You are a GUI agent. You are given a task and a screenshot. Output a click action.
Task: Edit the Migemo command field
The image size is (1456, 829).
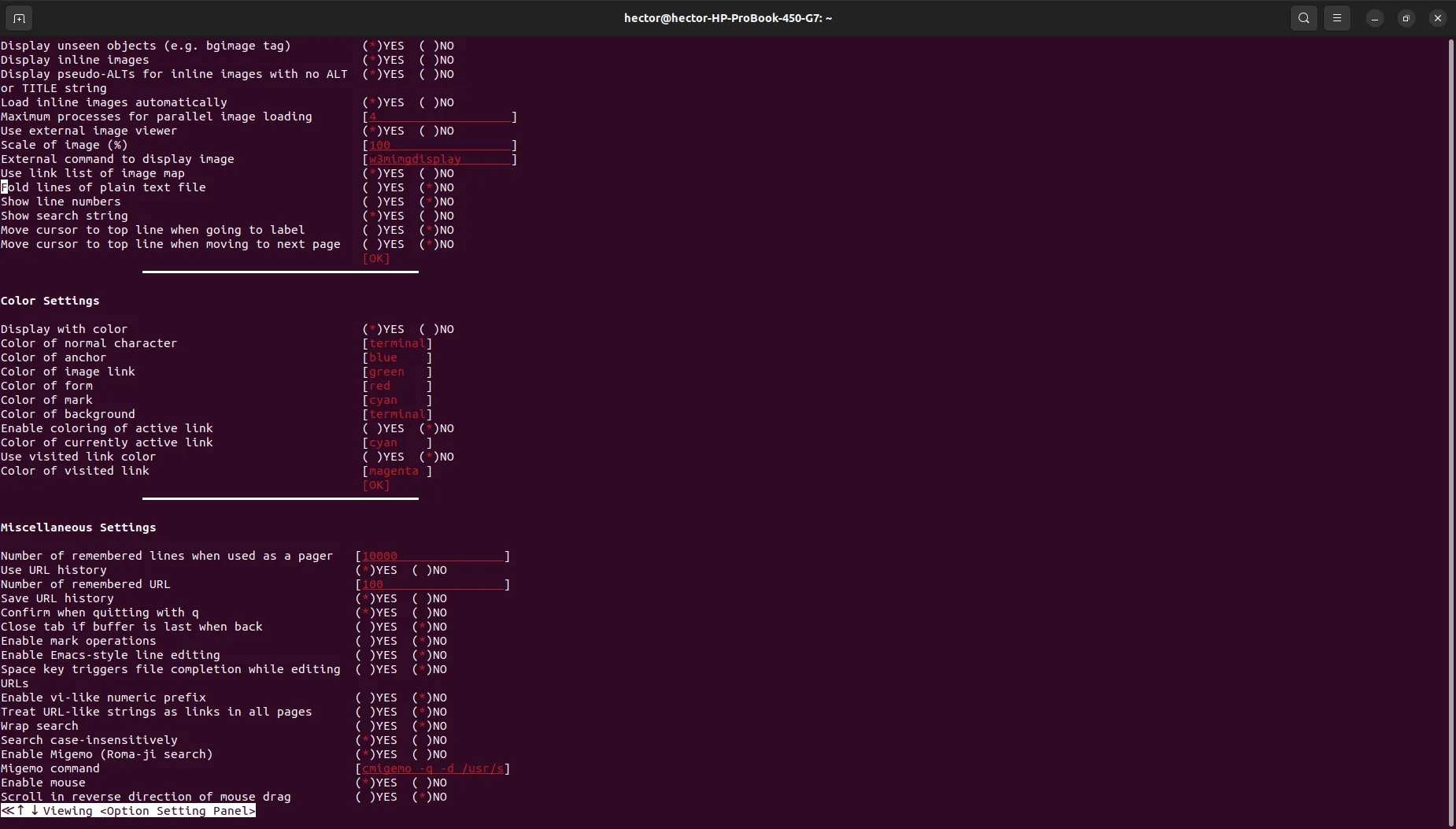coord(433,768)
